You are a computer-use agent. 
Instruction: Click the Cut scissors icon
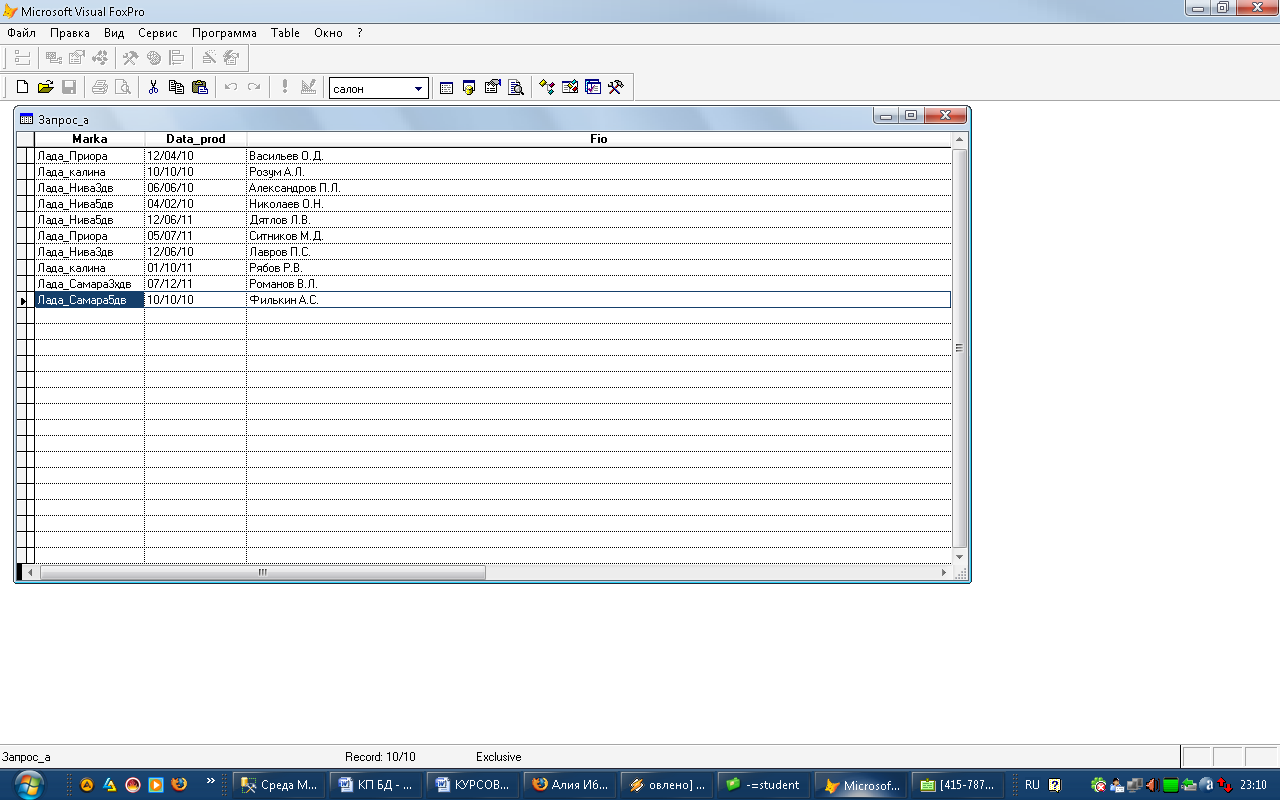pos(153,88)
